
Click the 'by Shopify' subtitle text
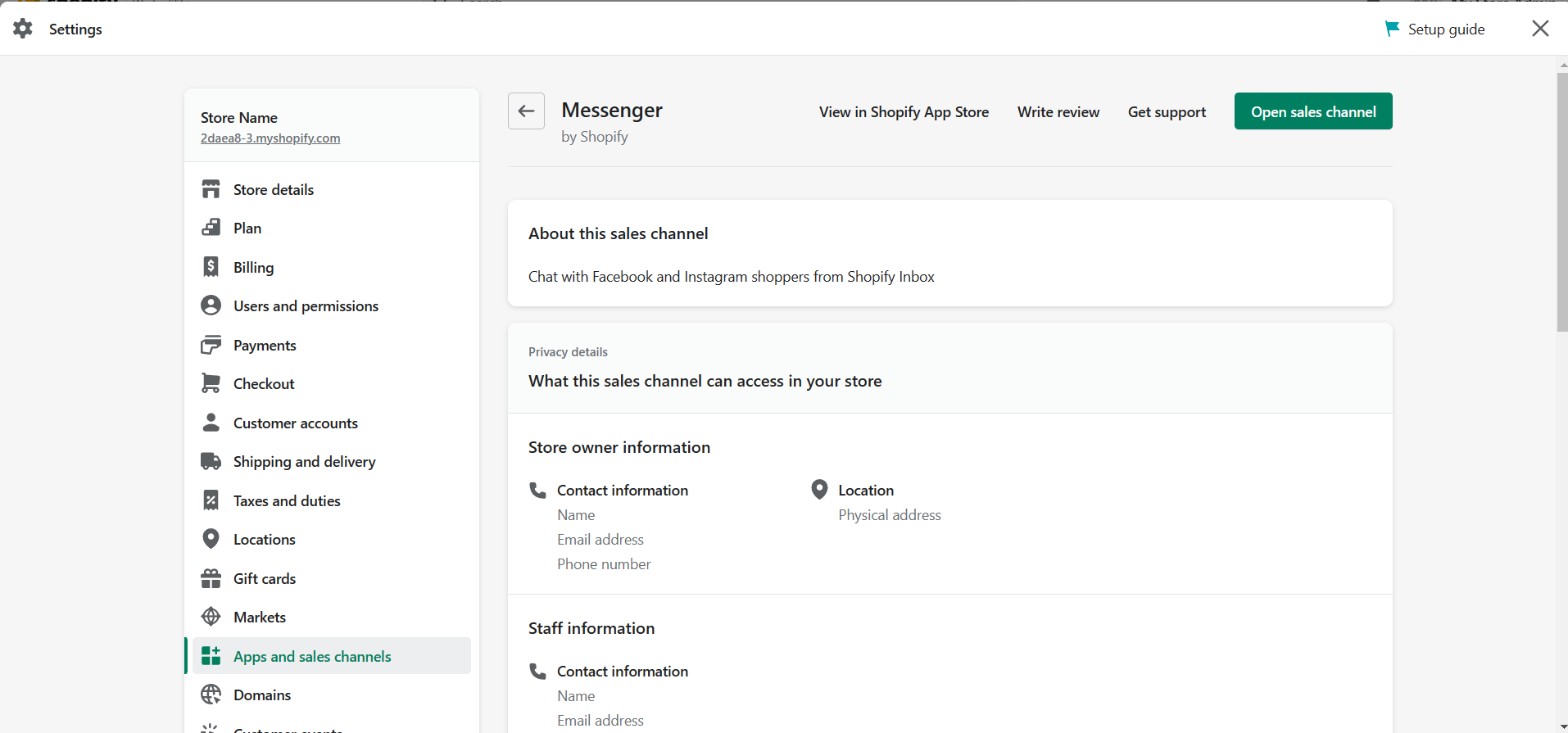pyautogui.click(x=595, y=137)
